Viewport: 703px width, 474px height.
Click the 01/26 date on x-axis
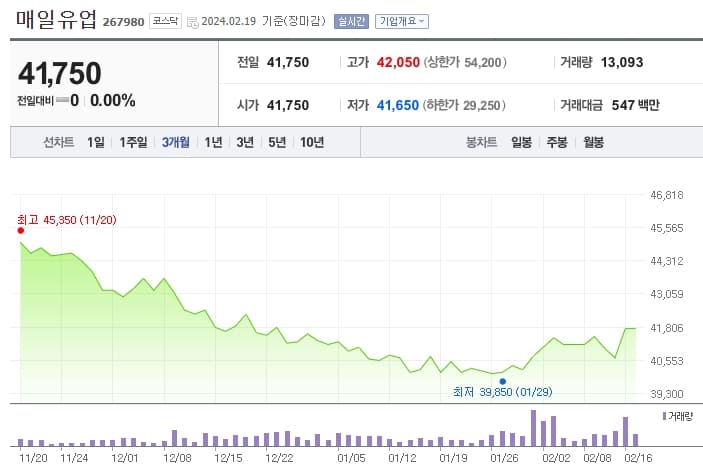pos(504,458)
